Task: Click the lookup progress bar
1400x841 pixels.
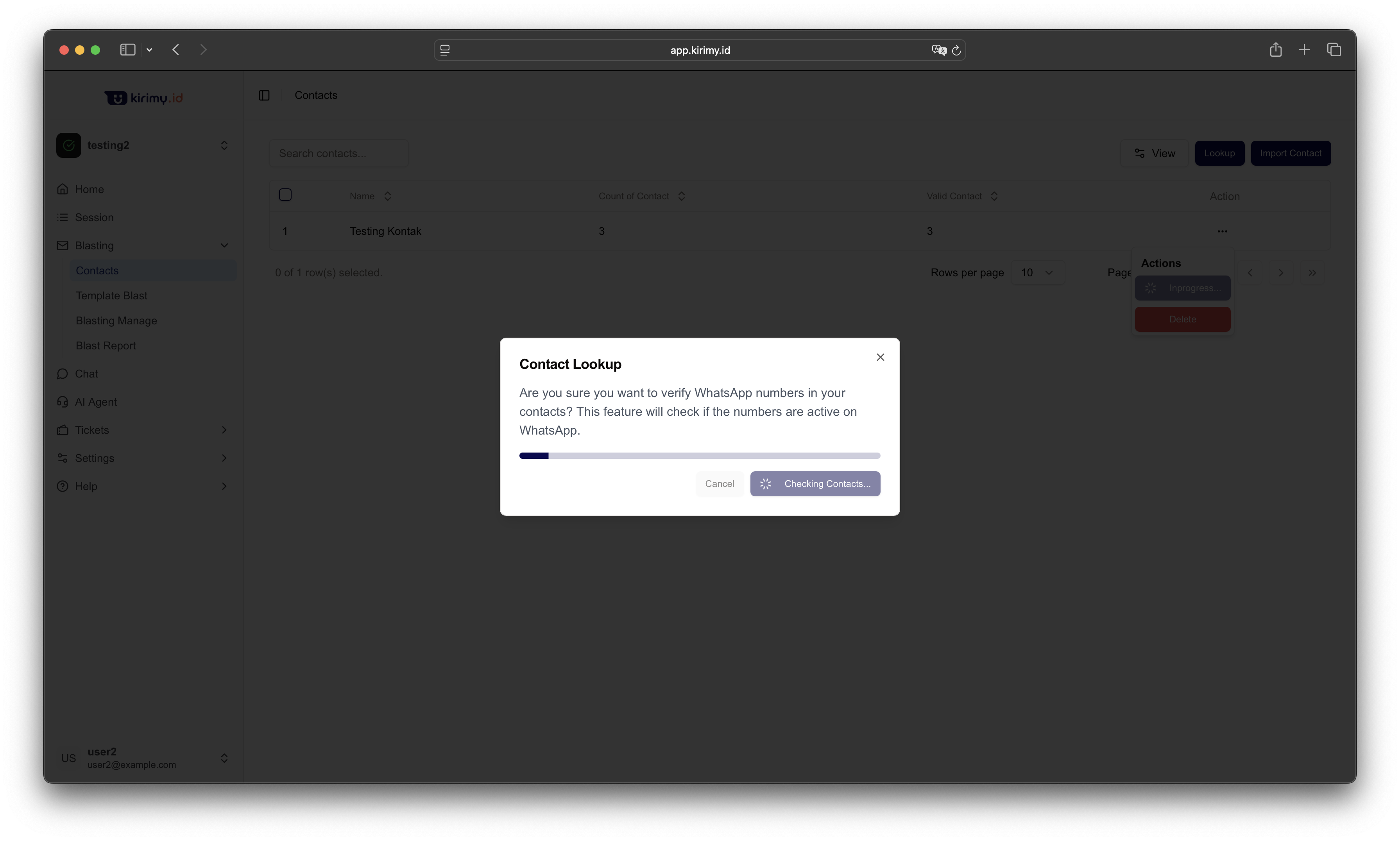Action: click(x=700, y=456)
